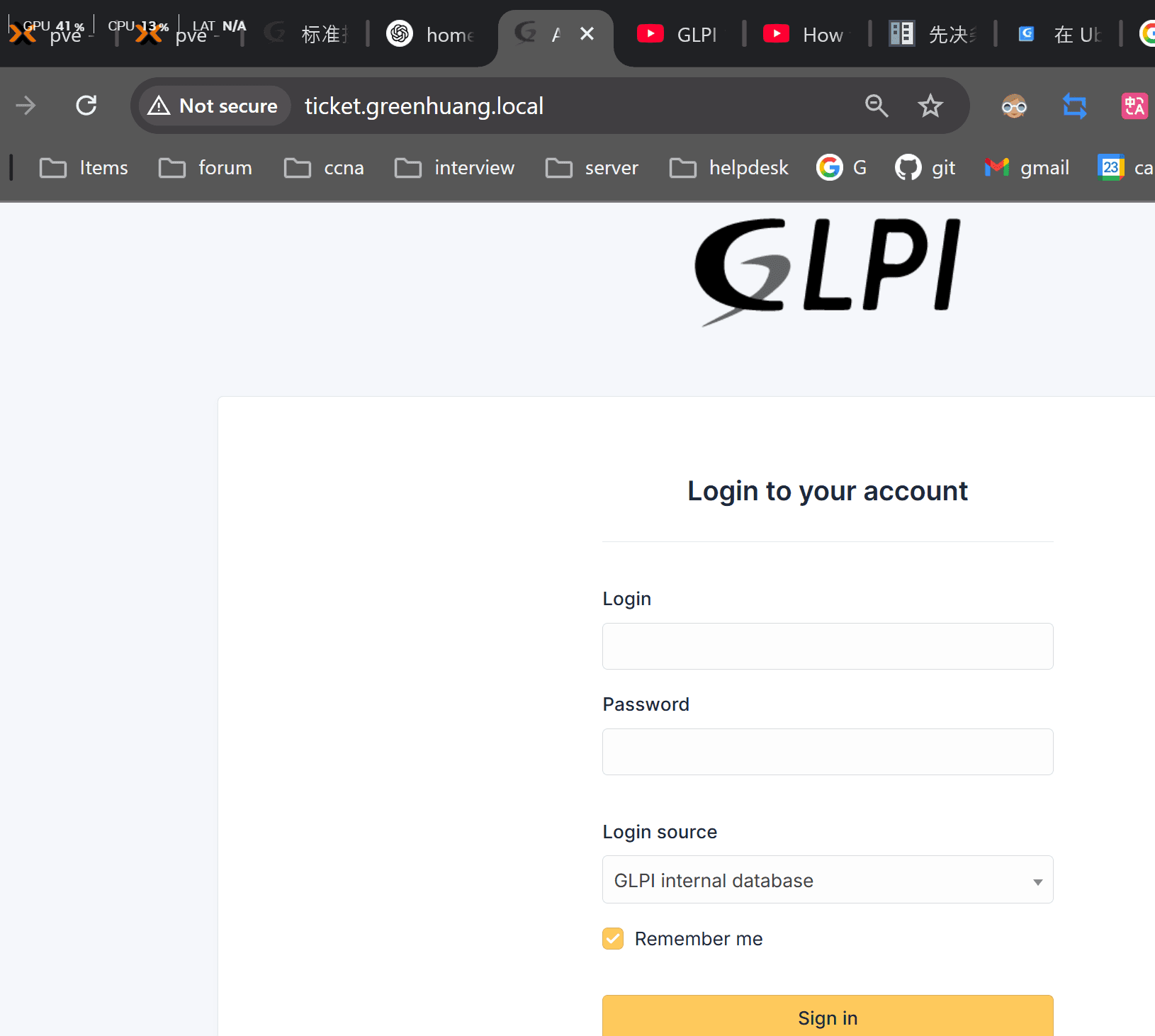The width and height of the screenshot is (1155, 1036).
Task: Switch to the YouTube GLPI tab
Action: click(x=677, y=33)
